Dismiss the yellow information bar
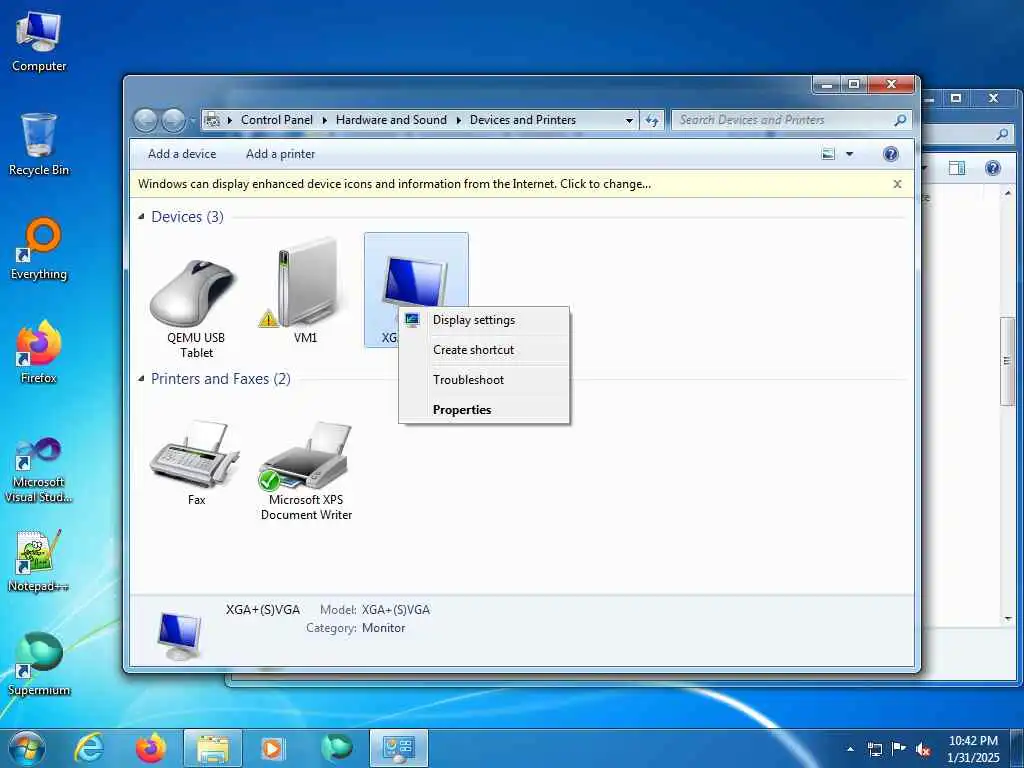1024x768 pixels. pos(897,184)
